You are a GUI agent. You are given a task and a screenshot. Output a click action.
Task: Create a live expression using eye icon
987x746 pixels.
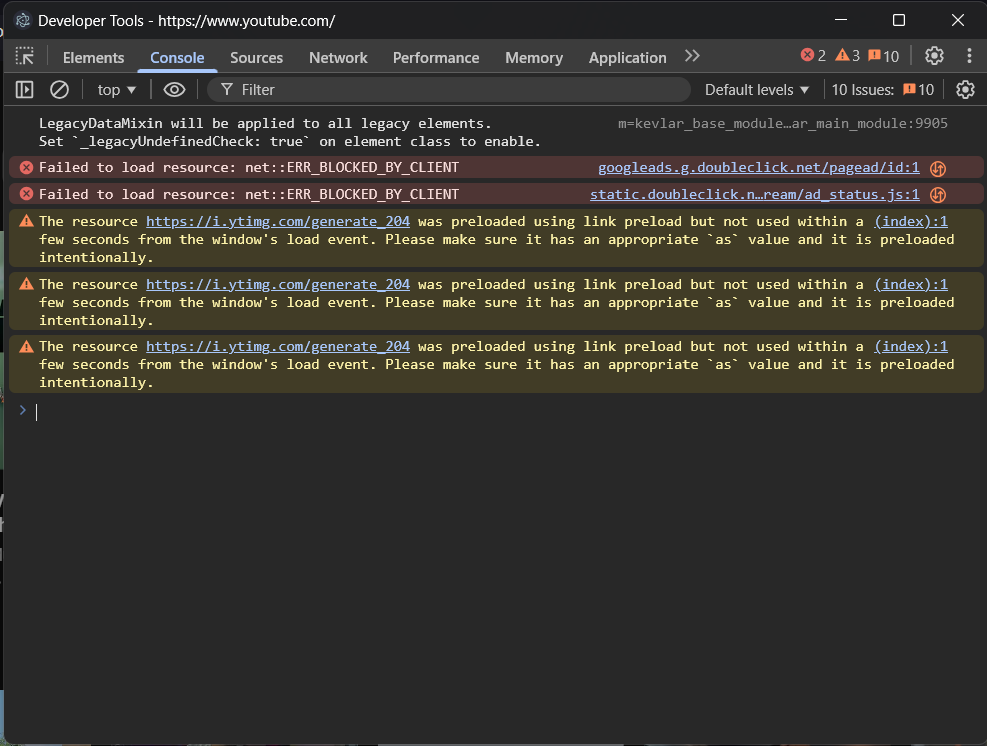click(x=174, y=90)
